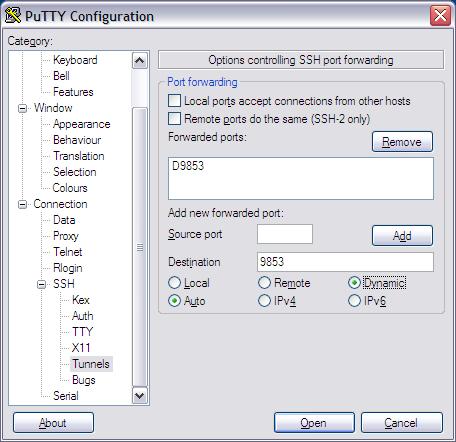Click the Source port input field
The width and height of the screenshot is (456, 442).
[x=285, y=234]
